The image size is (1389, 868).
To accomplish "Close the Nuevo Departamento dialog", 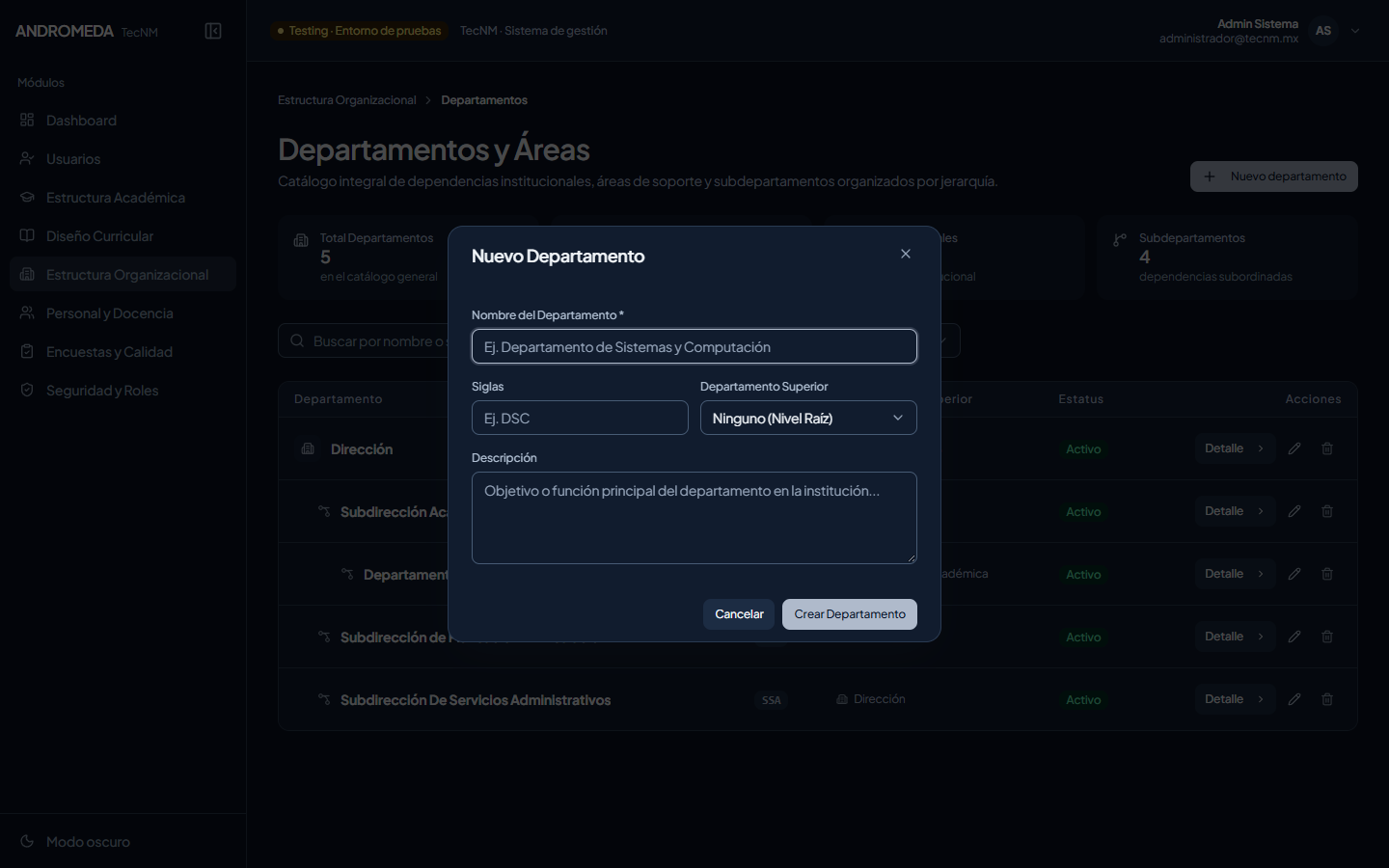I will point(906,254).
